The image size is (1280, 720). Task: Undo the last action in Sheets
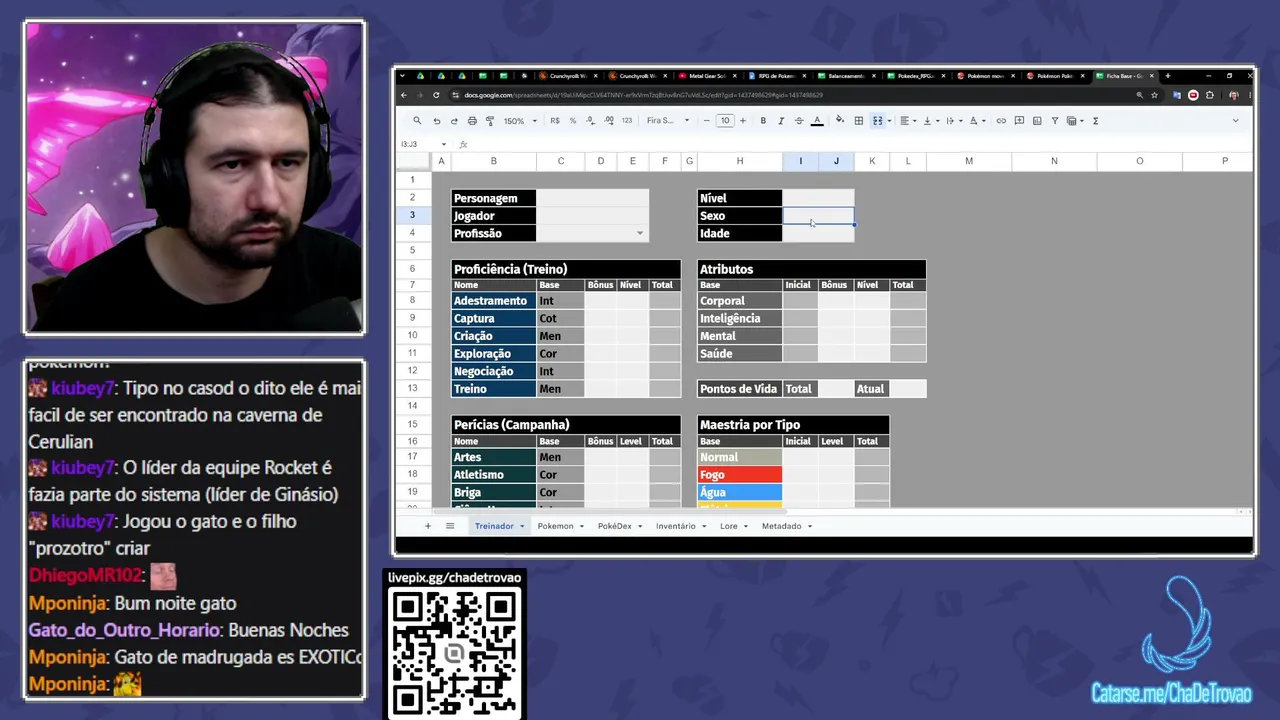pos(436,121)
